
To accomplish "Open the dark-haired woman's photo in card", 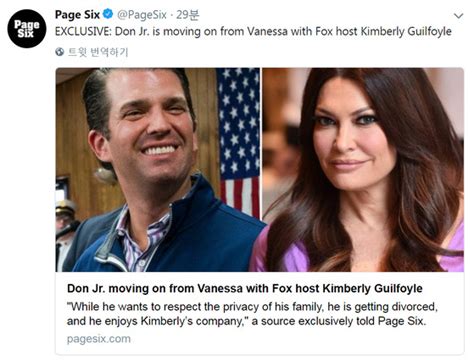I will [x=363, y=170].
